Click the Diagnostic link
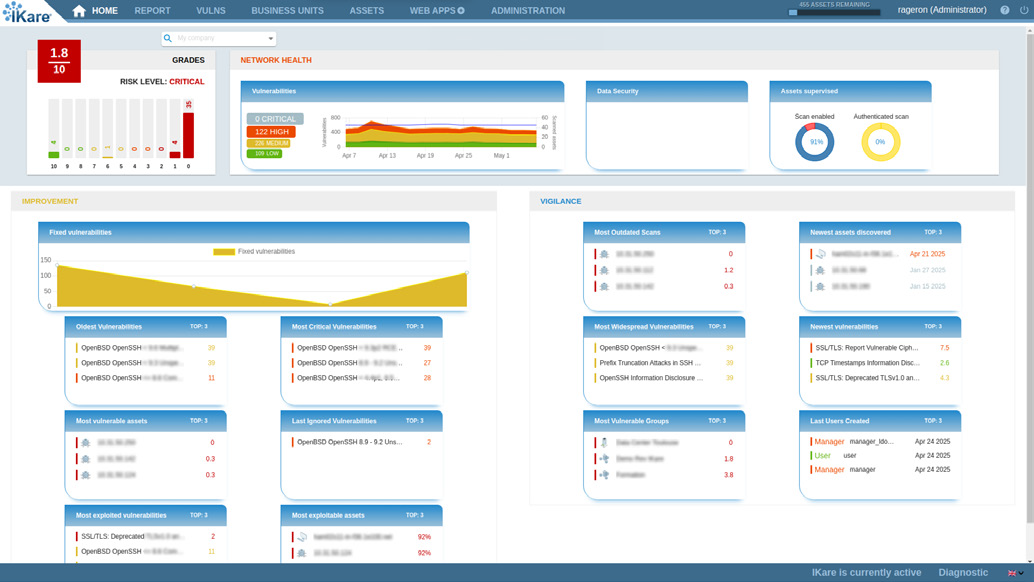The height and width of the screenshot is (582, 1034). point(963,573)
